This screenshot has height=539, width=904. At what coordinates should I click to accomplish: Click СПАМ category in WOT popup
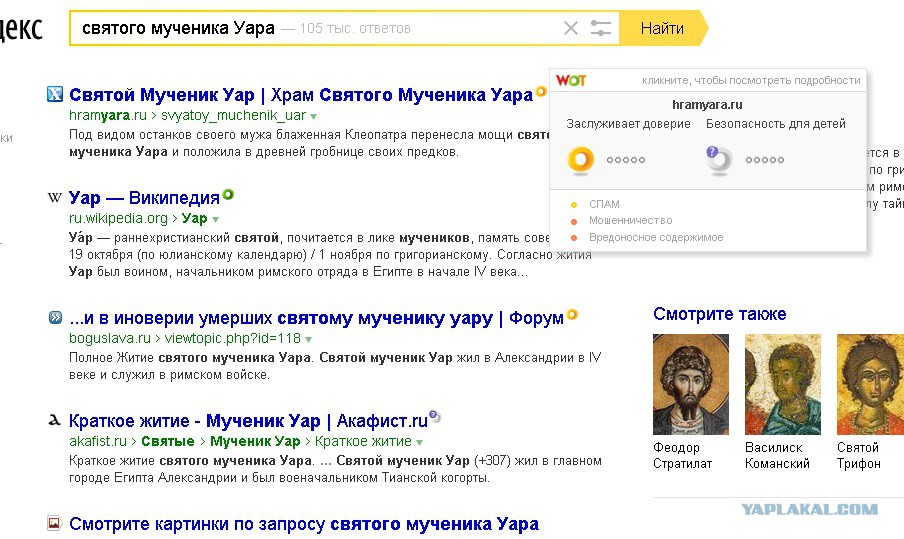pos(604,204)
